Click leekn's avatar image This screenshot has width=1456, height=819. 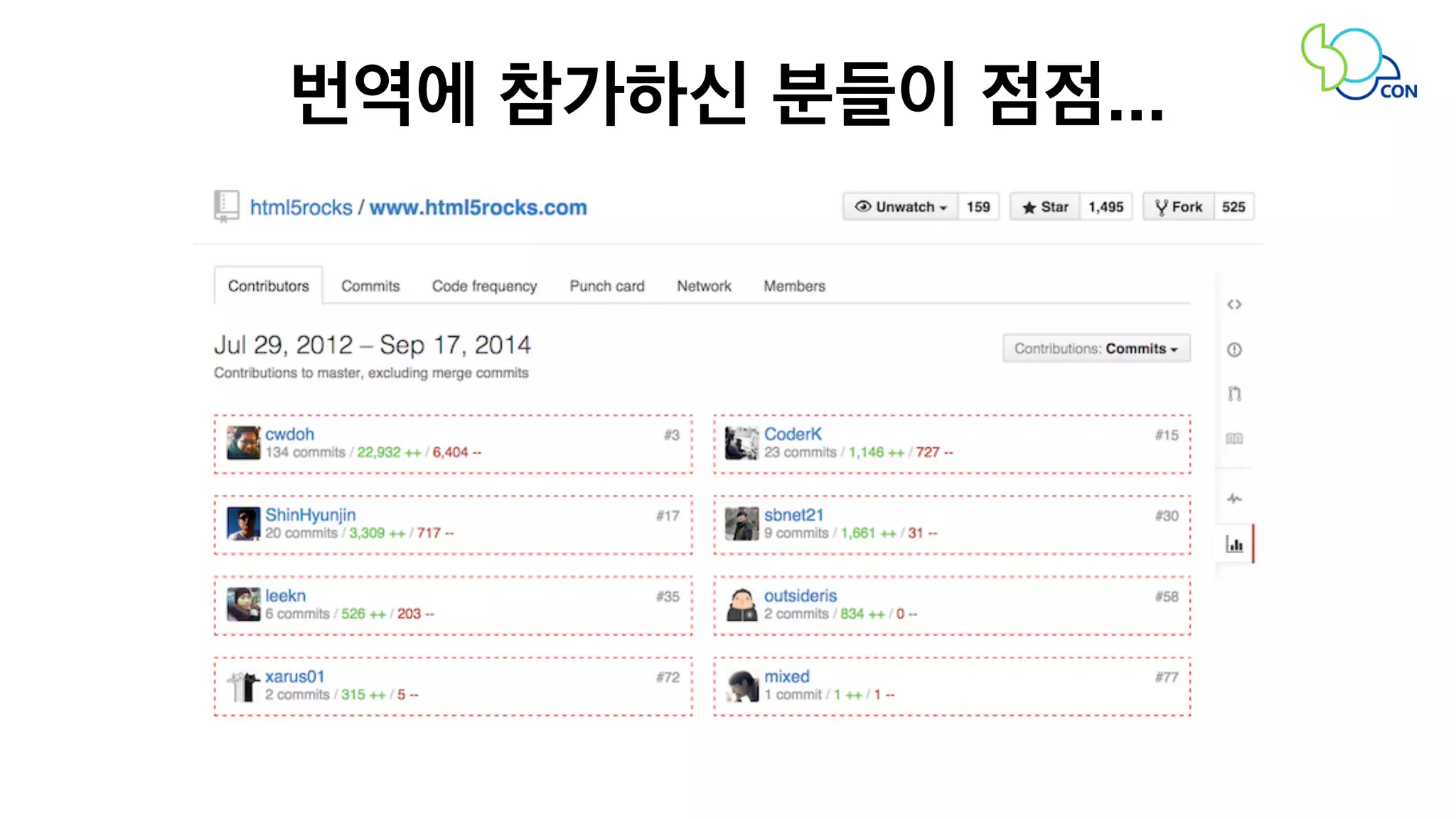click(x=243, y=604)
